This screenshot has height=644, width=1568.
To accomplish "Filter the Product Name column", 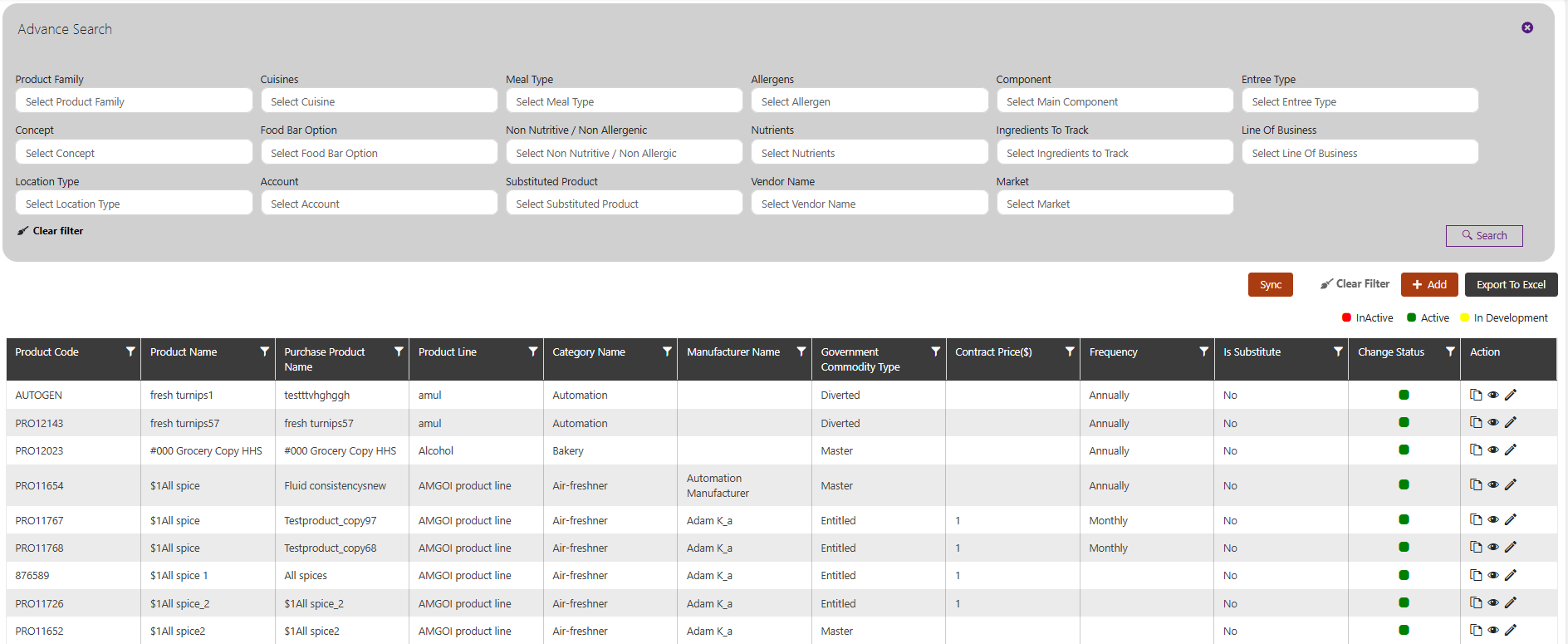I will (265, 351).
